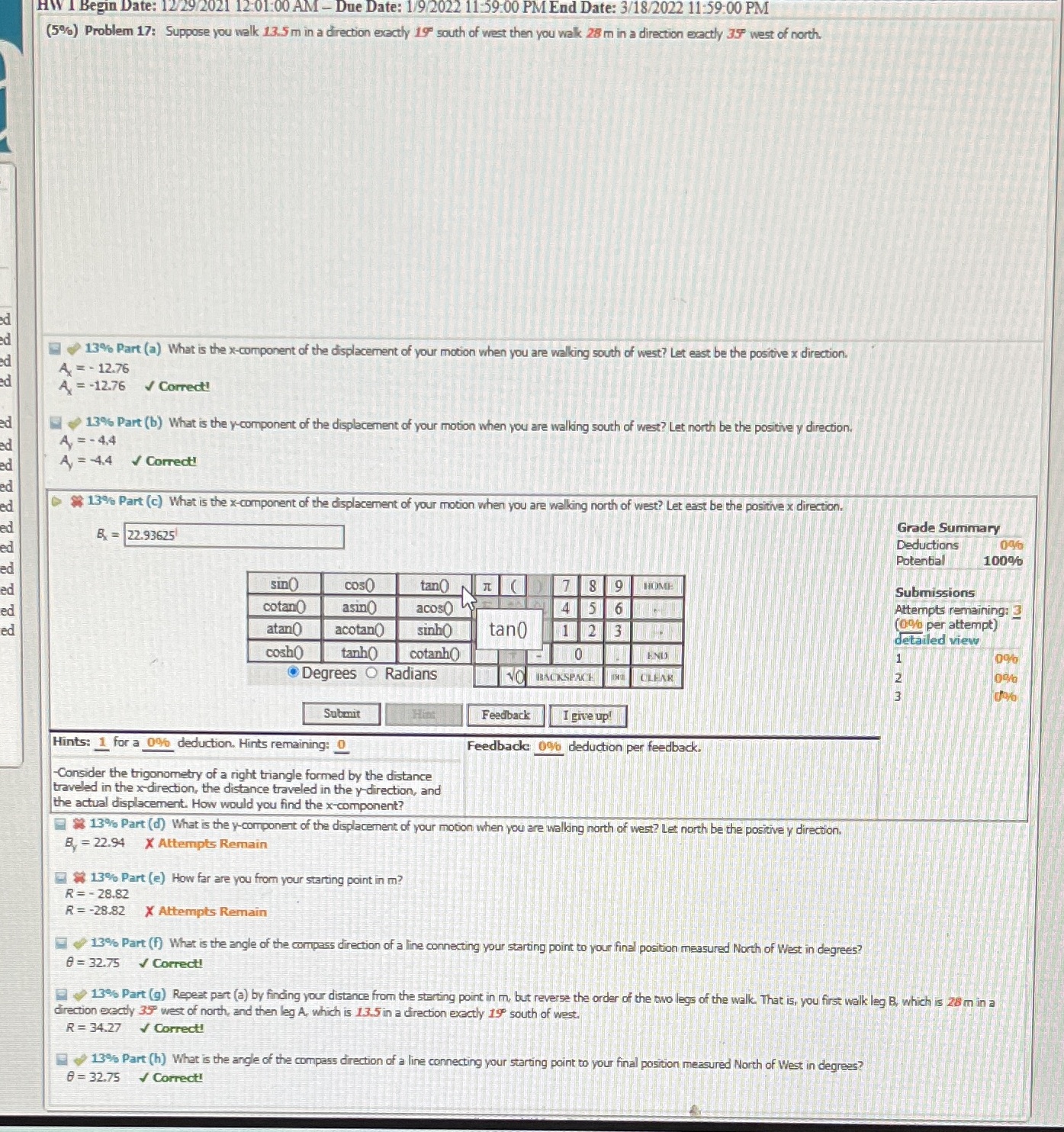Click the grayed-out Hint button
The height and width of the screenshot is (1132, 1064).
[424, 715]
